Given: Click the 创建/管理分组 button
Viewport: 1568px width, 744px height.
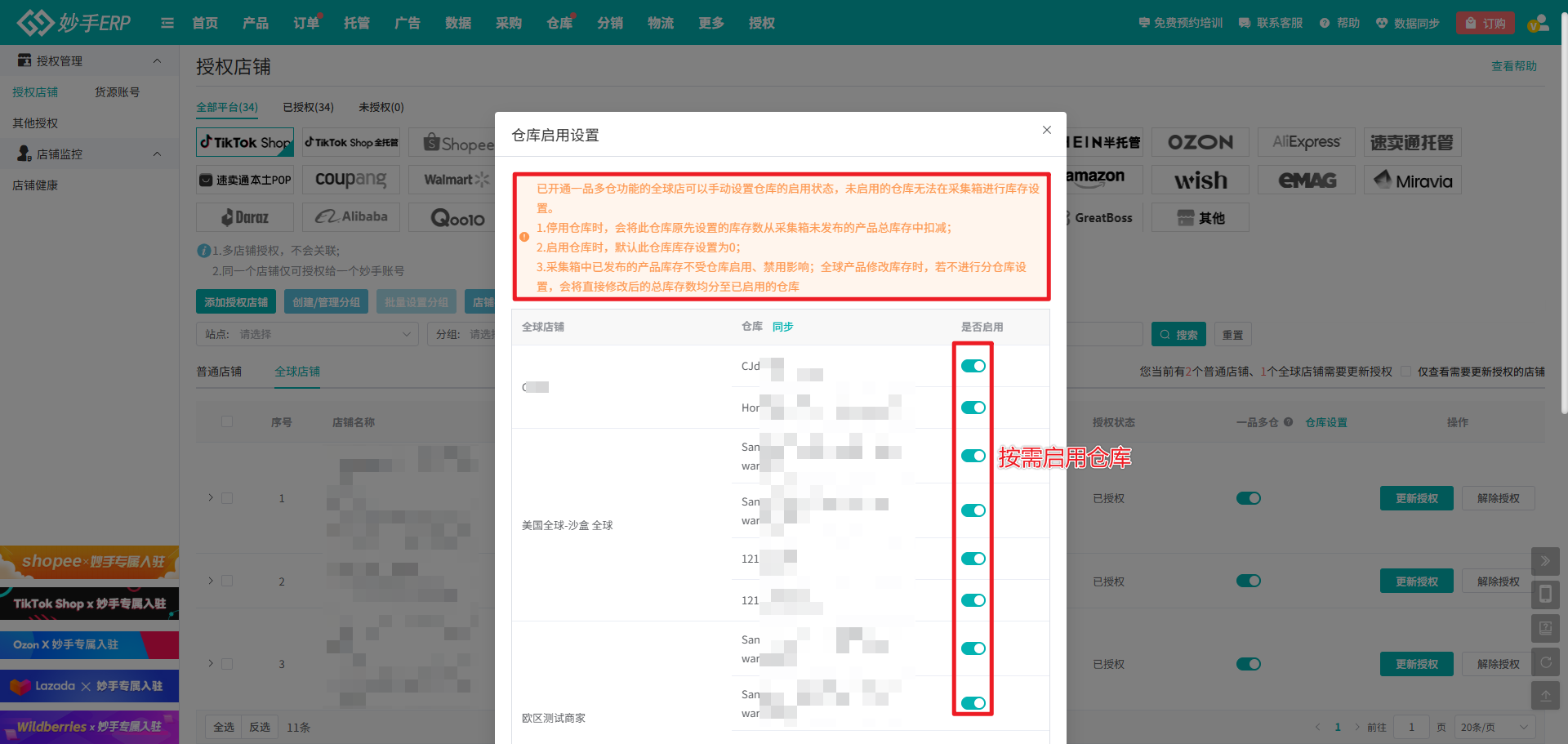Looking at the screenshot, I should (326, 301).
